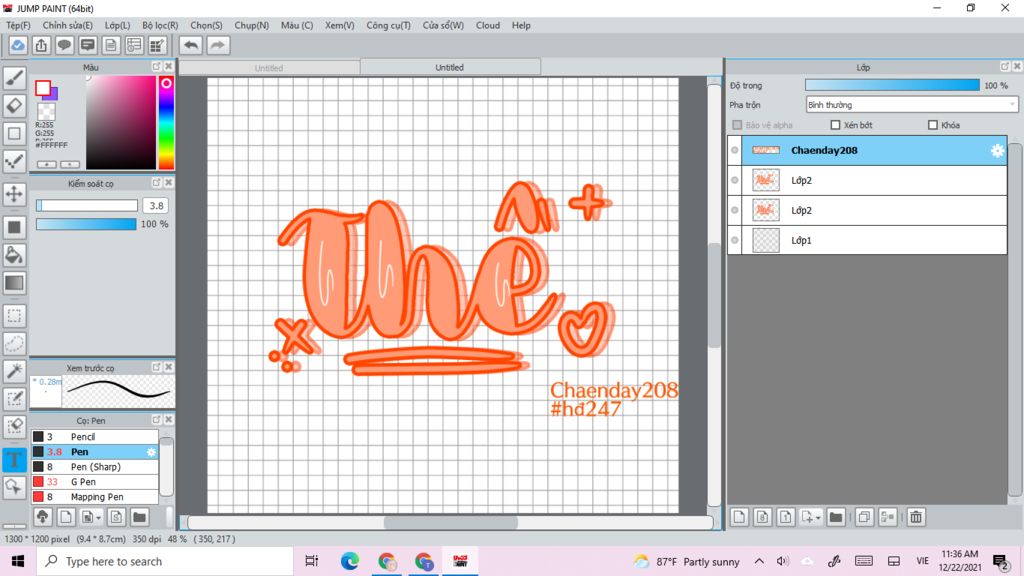Screen dimensions: 1024x576
Task: Toggle the Bảo vệ alpha checkbox
Action: 737,125
